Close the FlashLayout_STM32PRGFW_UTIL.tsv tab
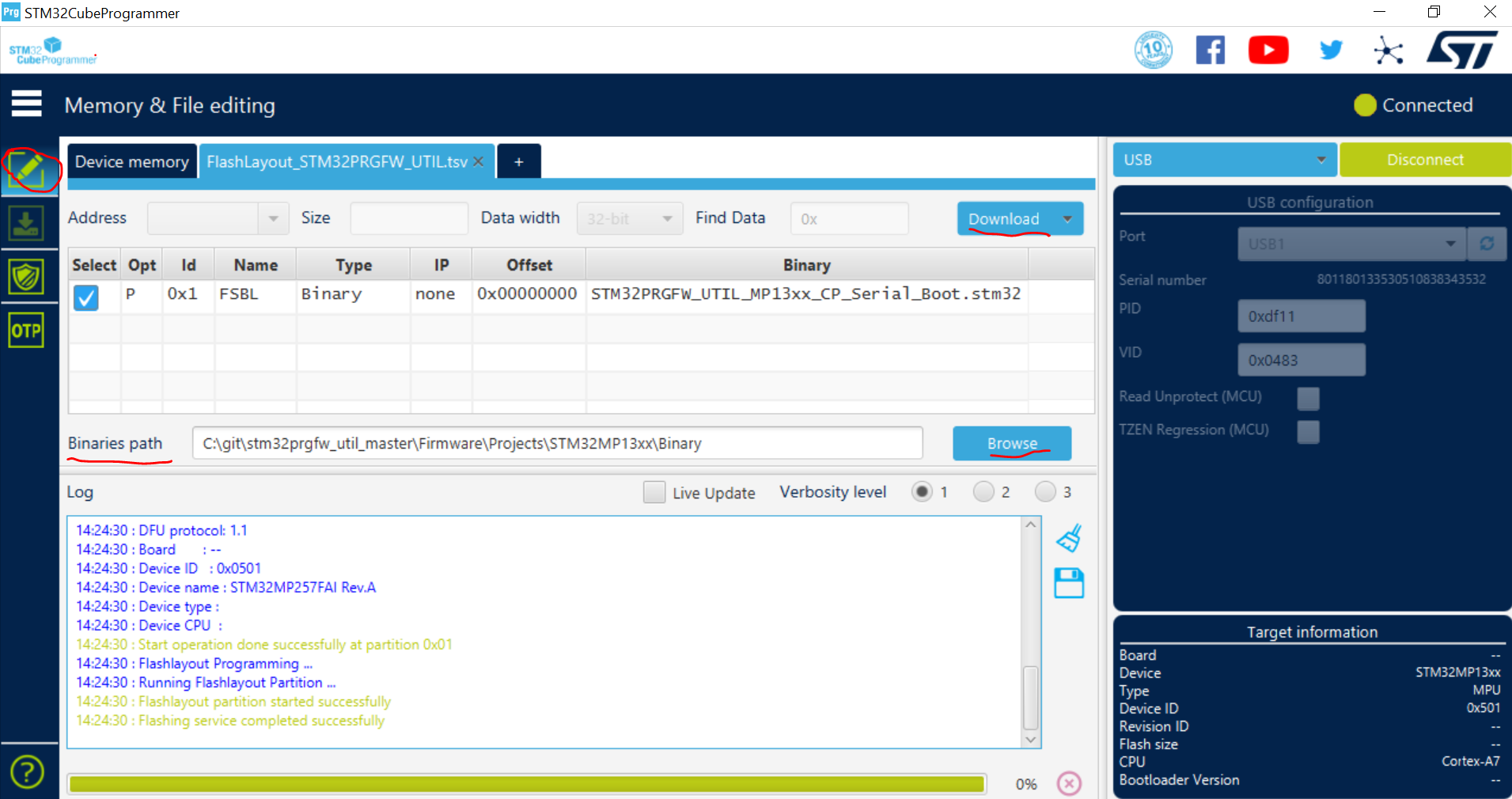The image size is (1512, 799). pos(479,161)
